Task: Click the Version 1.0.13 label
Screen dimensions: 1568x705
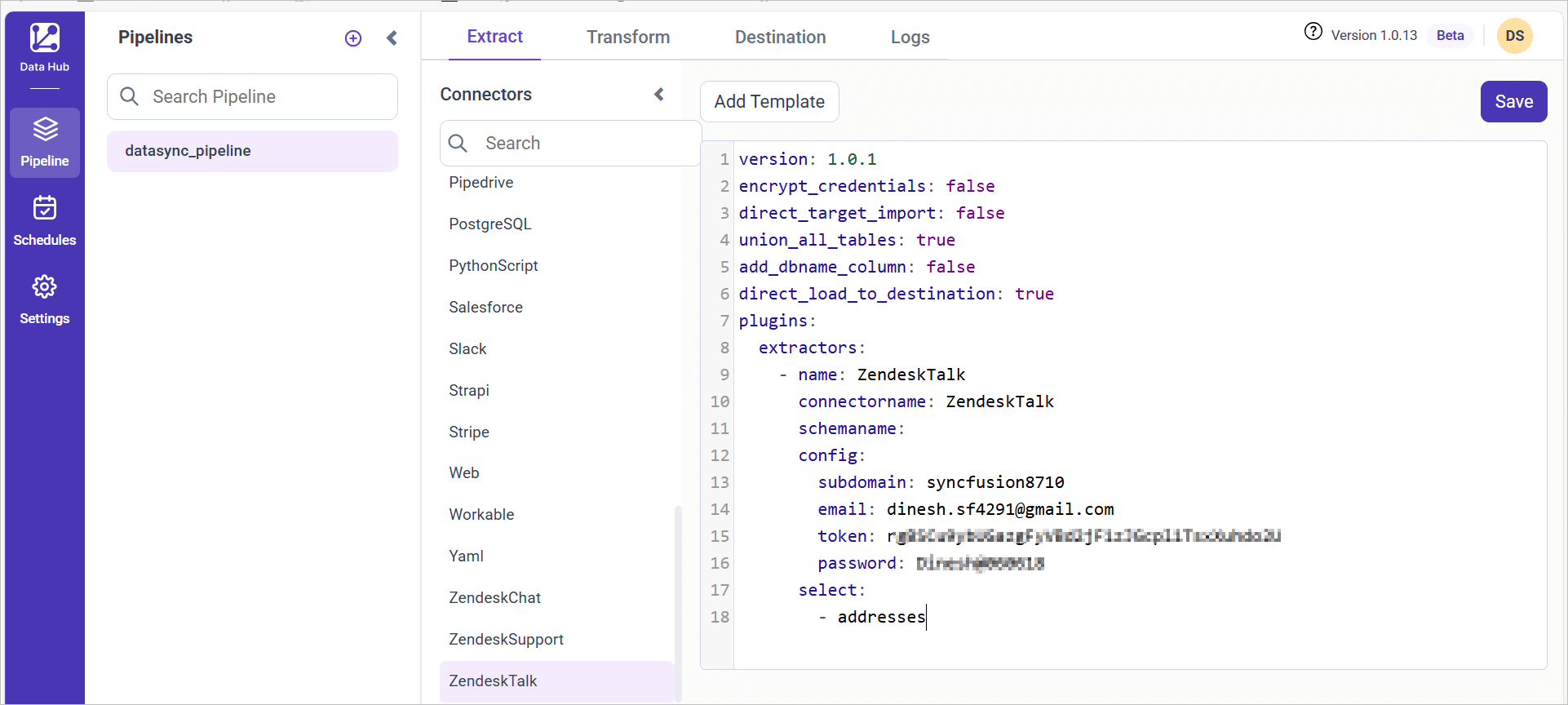Action: pyautogui.click(x=1374, y=35)
